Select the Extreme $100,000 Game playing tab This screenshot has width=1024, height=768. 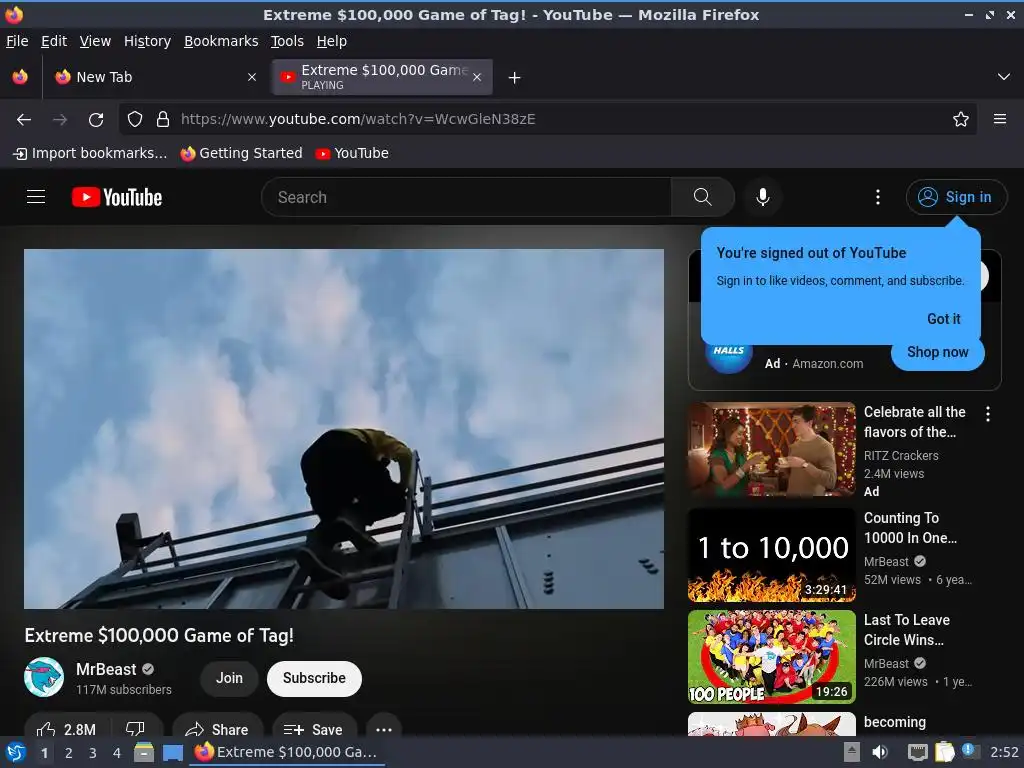(382, 77)
